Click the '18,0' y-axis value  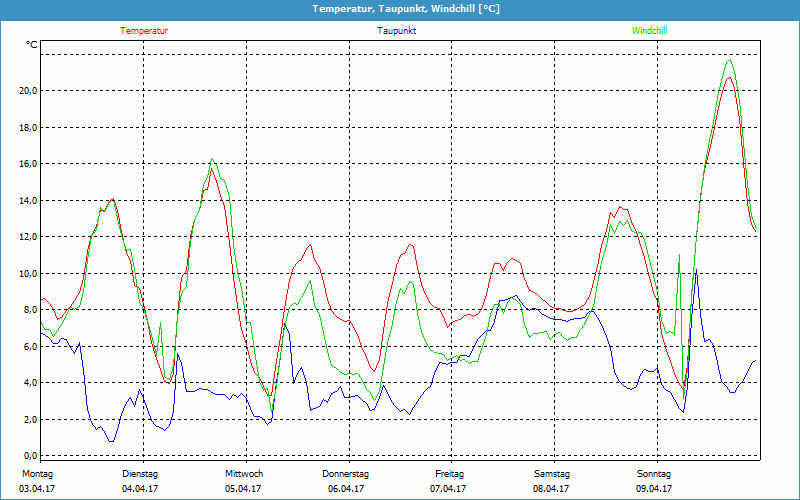[28, 128]
